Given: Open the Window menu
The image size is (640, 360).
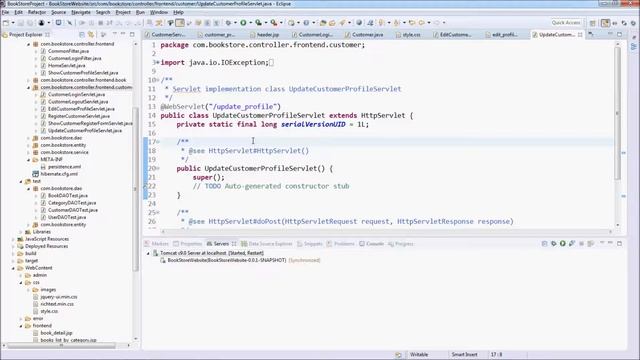Looking at the screenshot, I should [x=159, y=12].
